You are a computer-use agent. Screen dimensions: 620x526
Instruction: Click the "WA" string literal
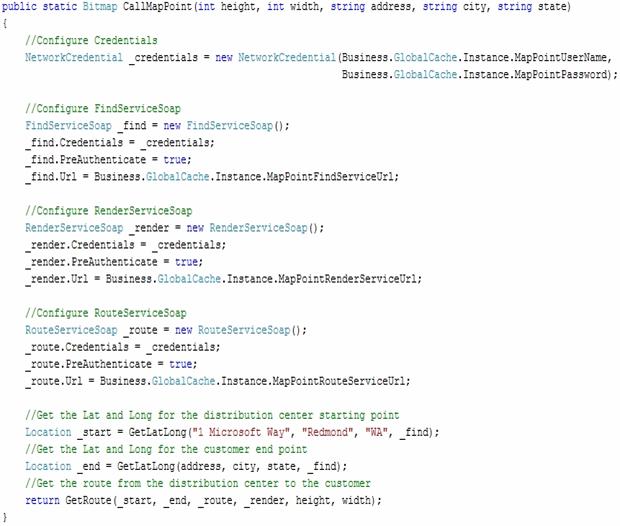point(376,432)
